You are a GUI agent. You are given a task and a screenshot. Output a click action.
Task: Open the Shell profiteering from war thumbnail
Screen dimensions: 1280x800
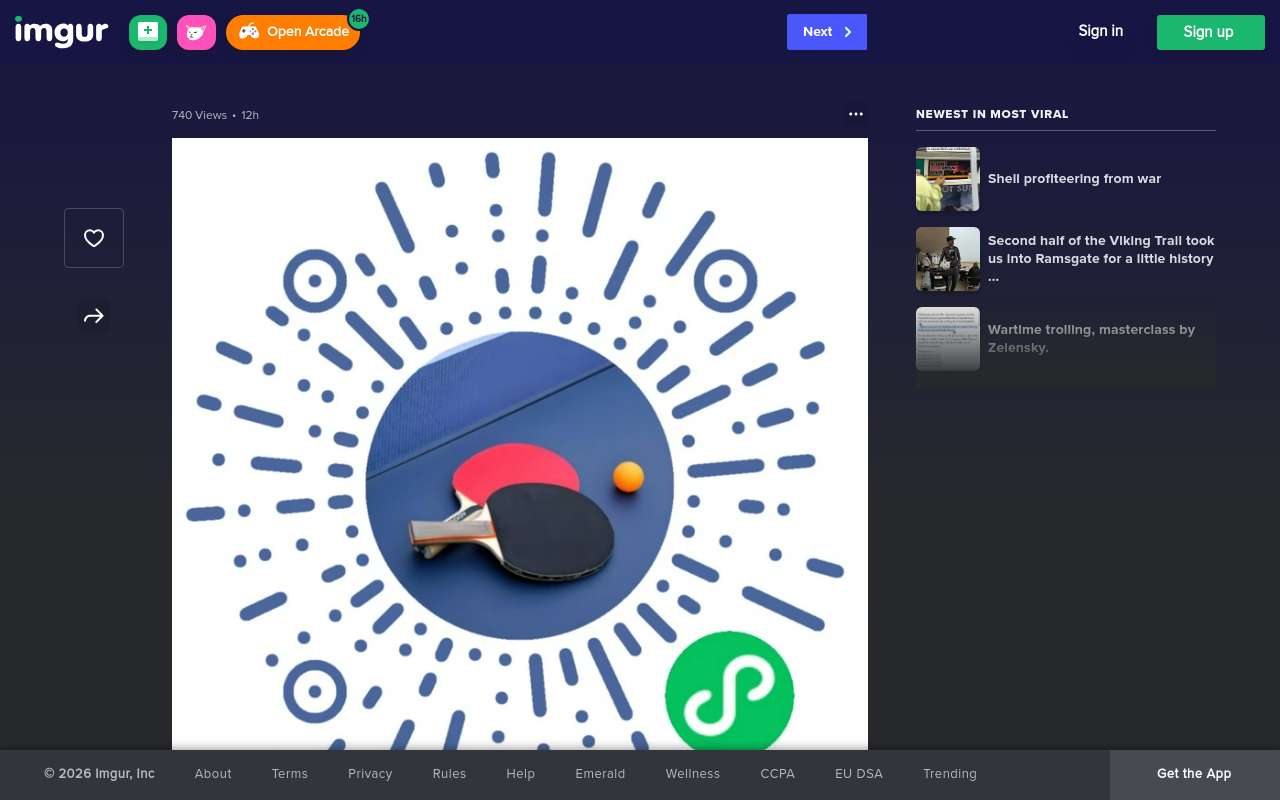point(948,179)
